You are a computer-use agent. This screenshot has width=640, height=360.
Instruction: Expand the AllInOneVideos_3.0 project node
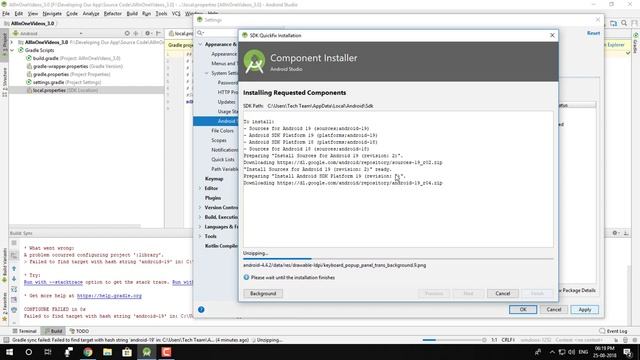click(12, 42)
